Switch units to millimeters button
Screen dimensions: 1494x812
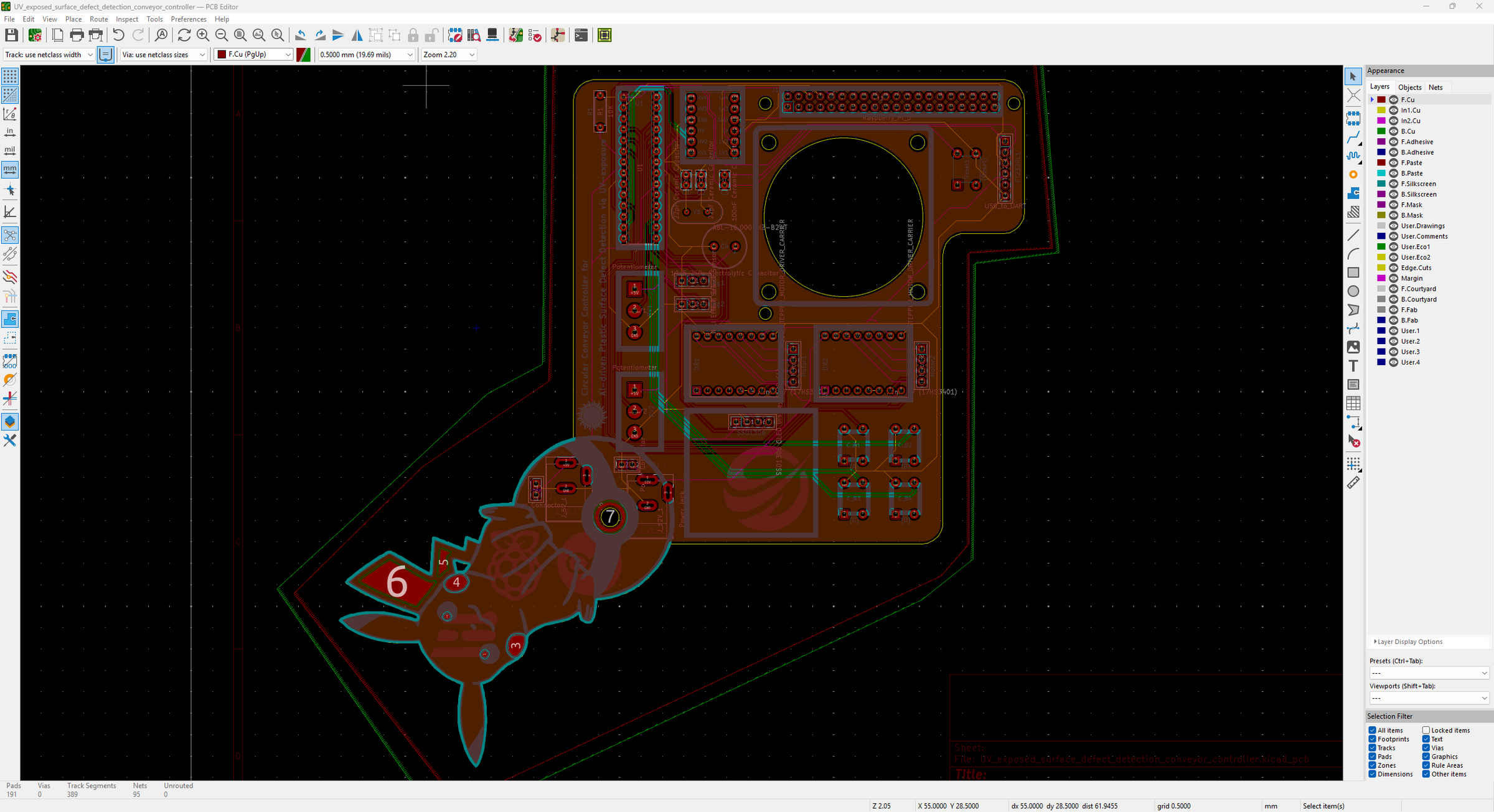[x=10, y=169]
